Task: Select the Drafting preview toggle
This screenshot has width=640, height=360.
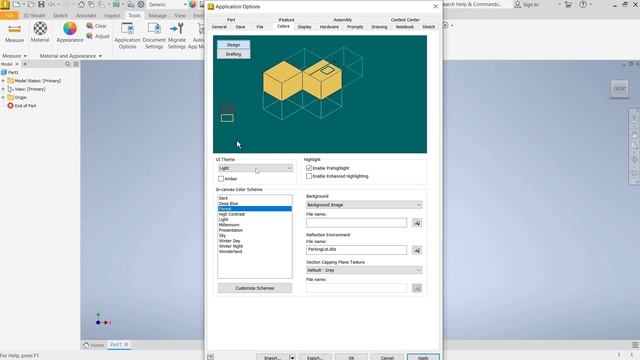Action: 233,54
